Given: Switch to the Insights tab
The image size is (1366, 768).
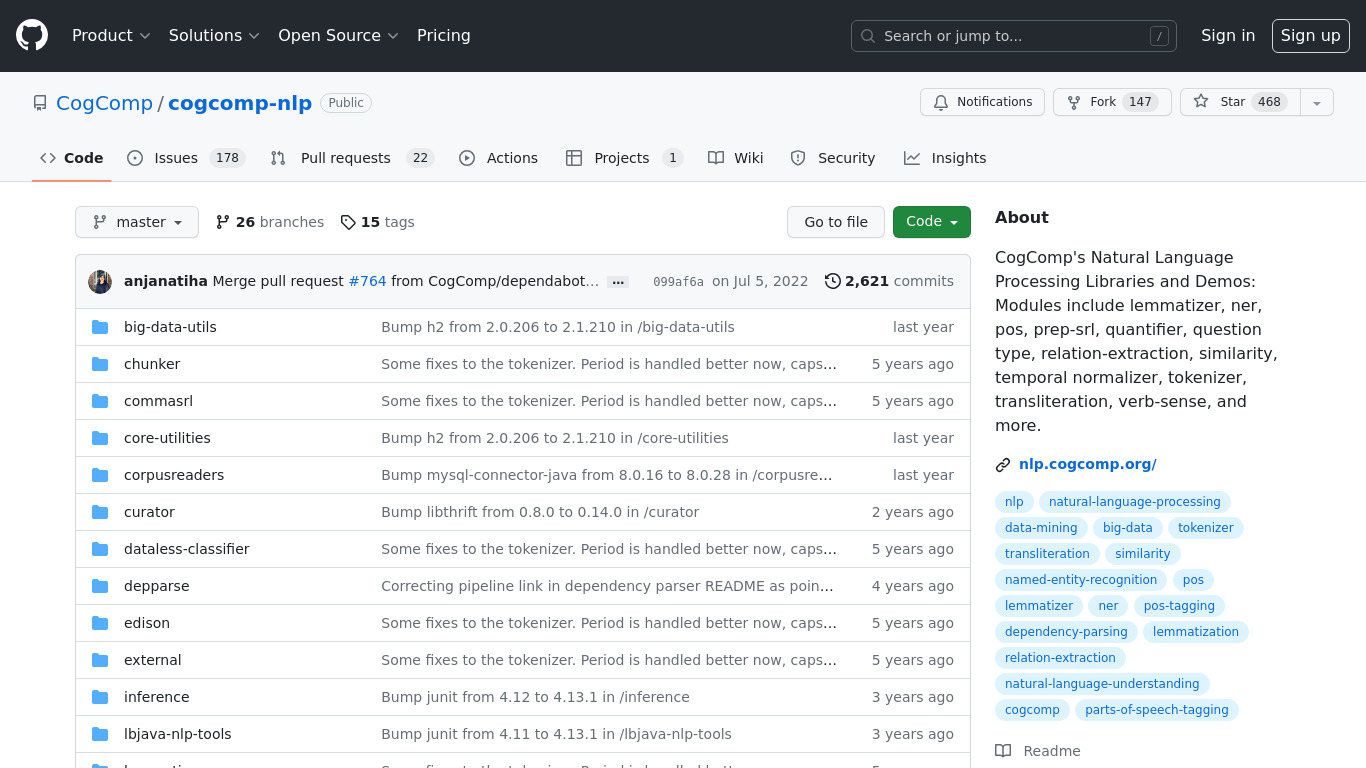Looking at the screenshot, I should [x=945, y=158].
